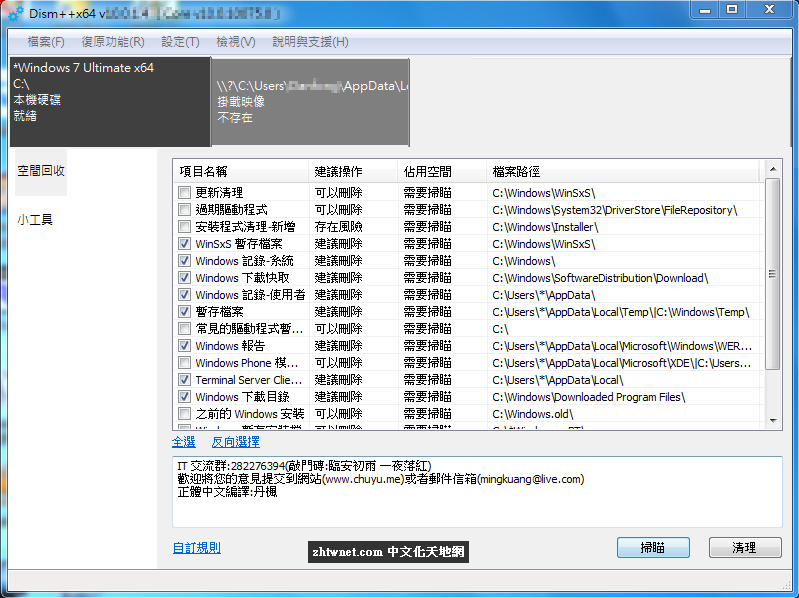The width and height of the screenshot is (799, 598).
Task: Click the 反向選擇 link
Action: (235, 442)
